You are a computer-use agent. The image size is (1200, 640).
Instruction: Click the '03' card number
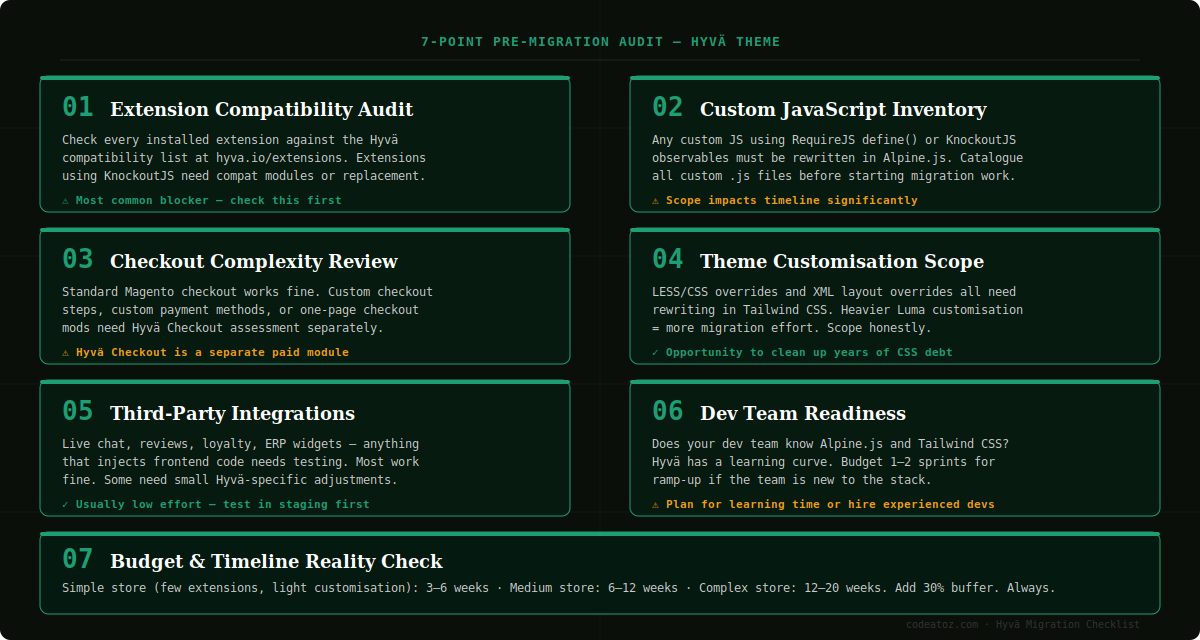point(77,259)
